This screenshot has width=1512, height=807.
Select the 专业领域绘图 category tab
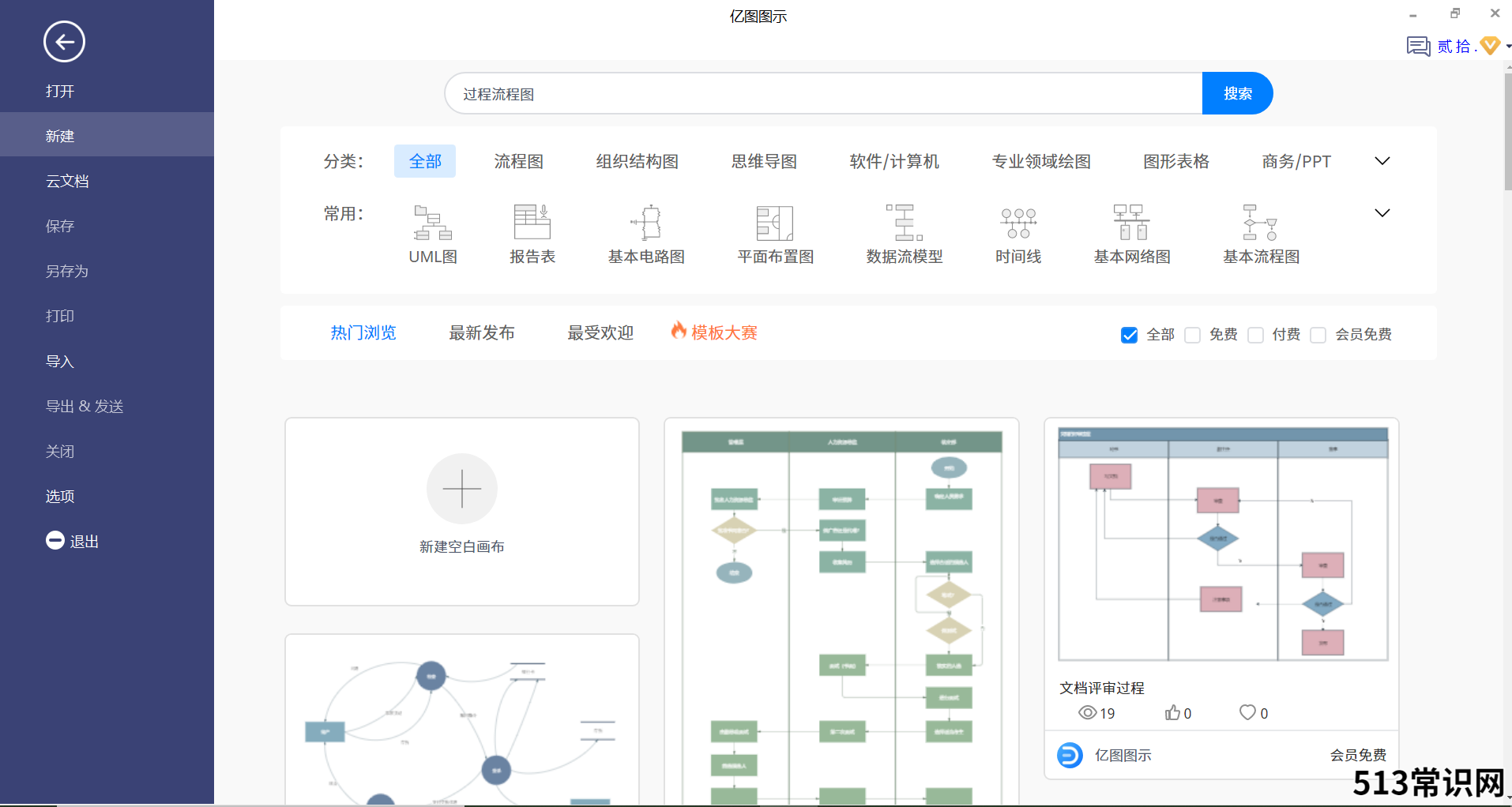point(1041,161)
